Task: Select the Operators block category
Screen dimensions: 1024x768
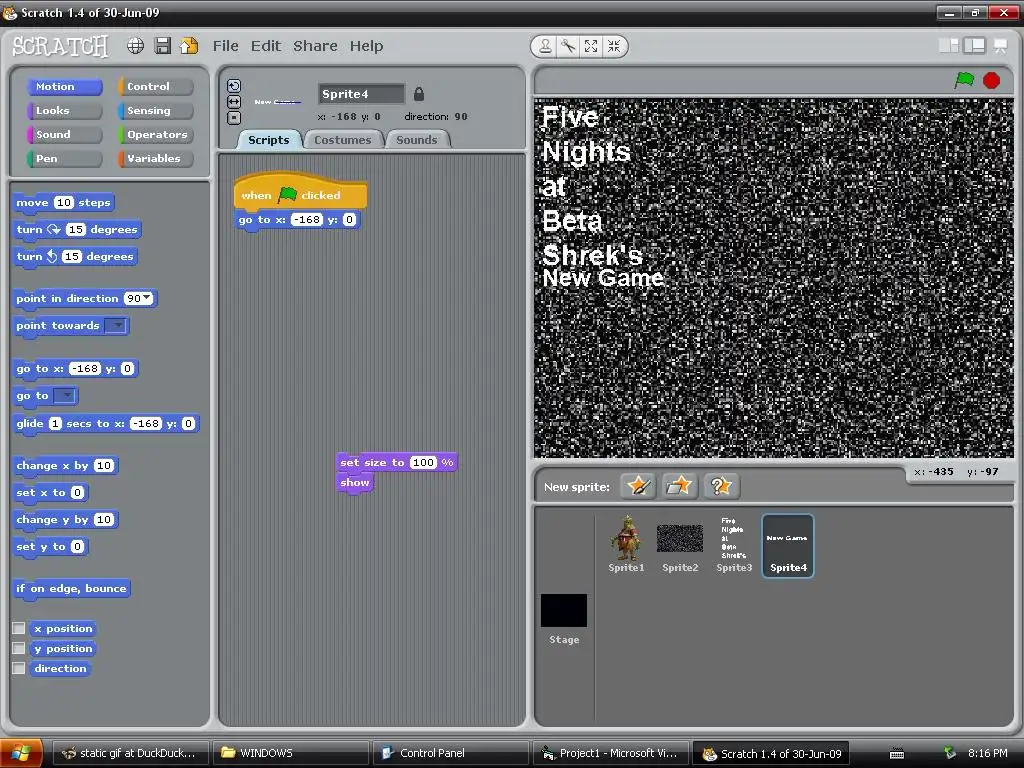Action: point(156,135)
